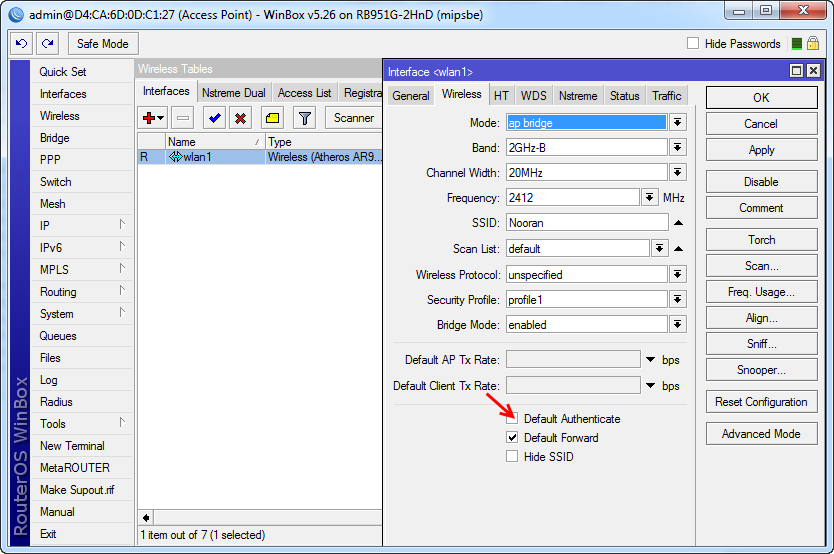Screen dimensions: 834x554
Task: Click the Undo arrow icon
Action: point(21,44)
